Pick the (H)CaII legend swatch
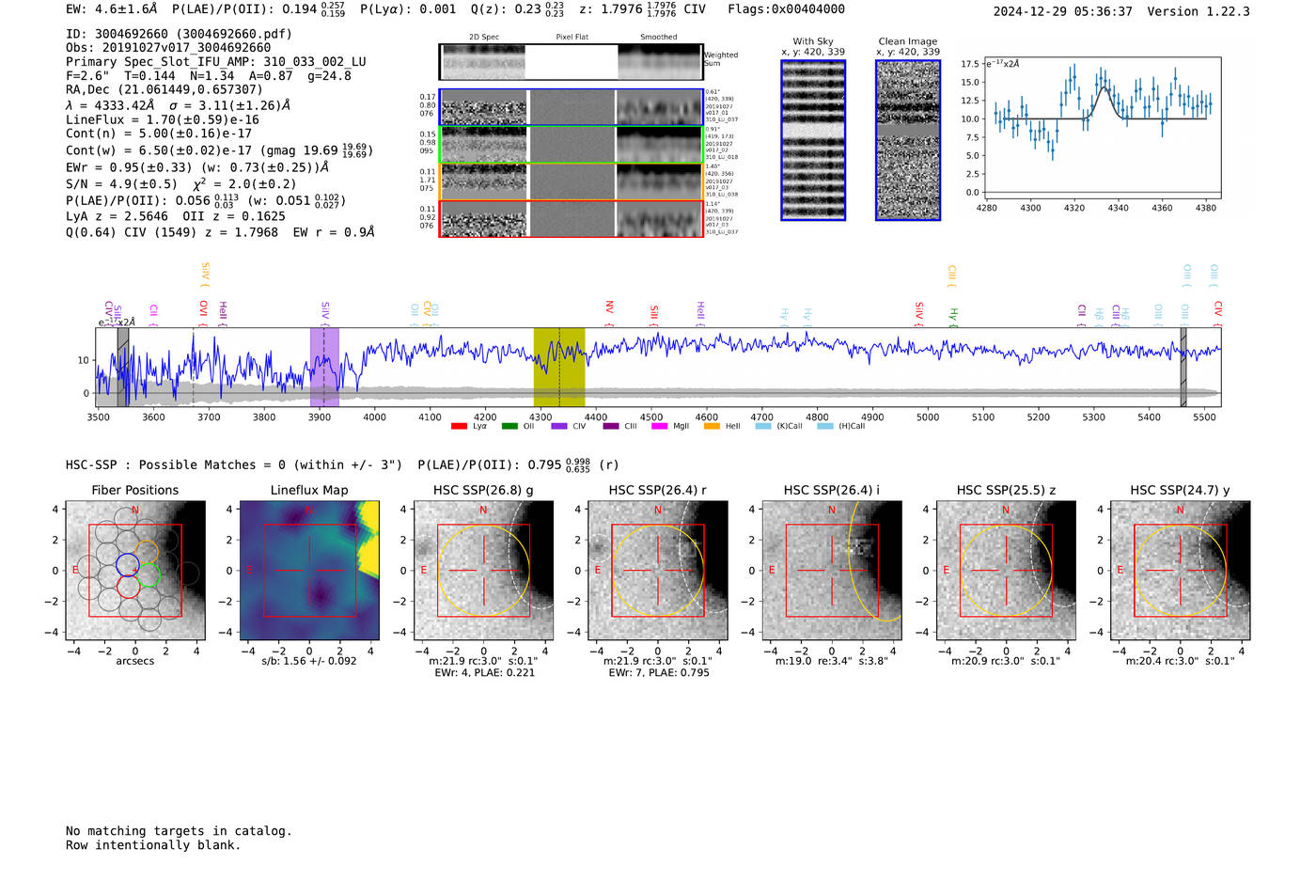The image size is (1316, 896). (825, 426)
